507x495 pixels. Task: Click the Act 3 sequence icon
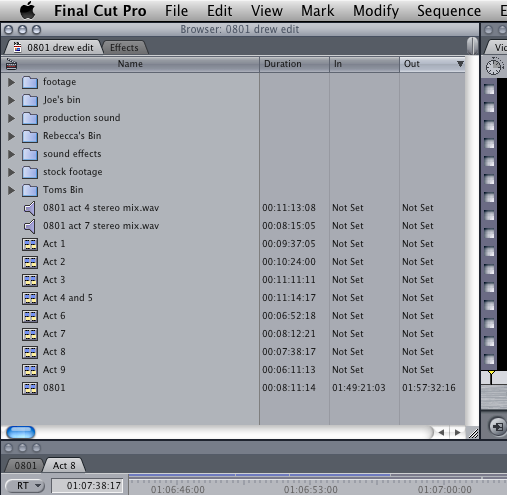[30, 280]
